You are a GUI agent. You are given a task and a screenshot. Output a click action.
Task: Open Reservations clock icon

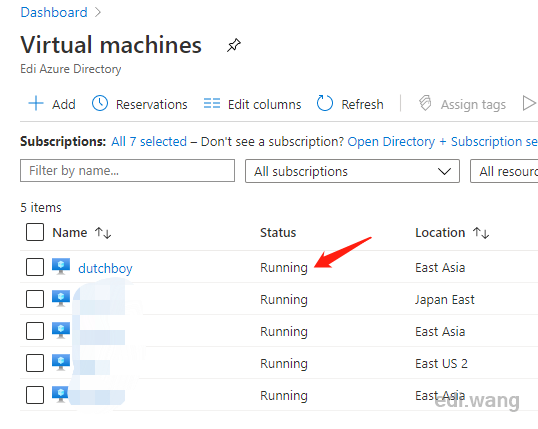click(x=100, y=103)
